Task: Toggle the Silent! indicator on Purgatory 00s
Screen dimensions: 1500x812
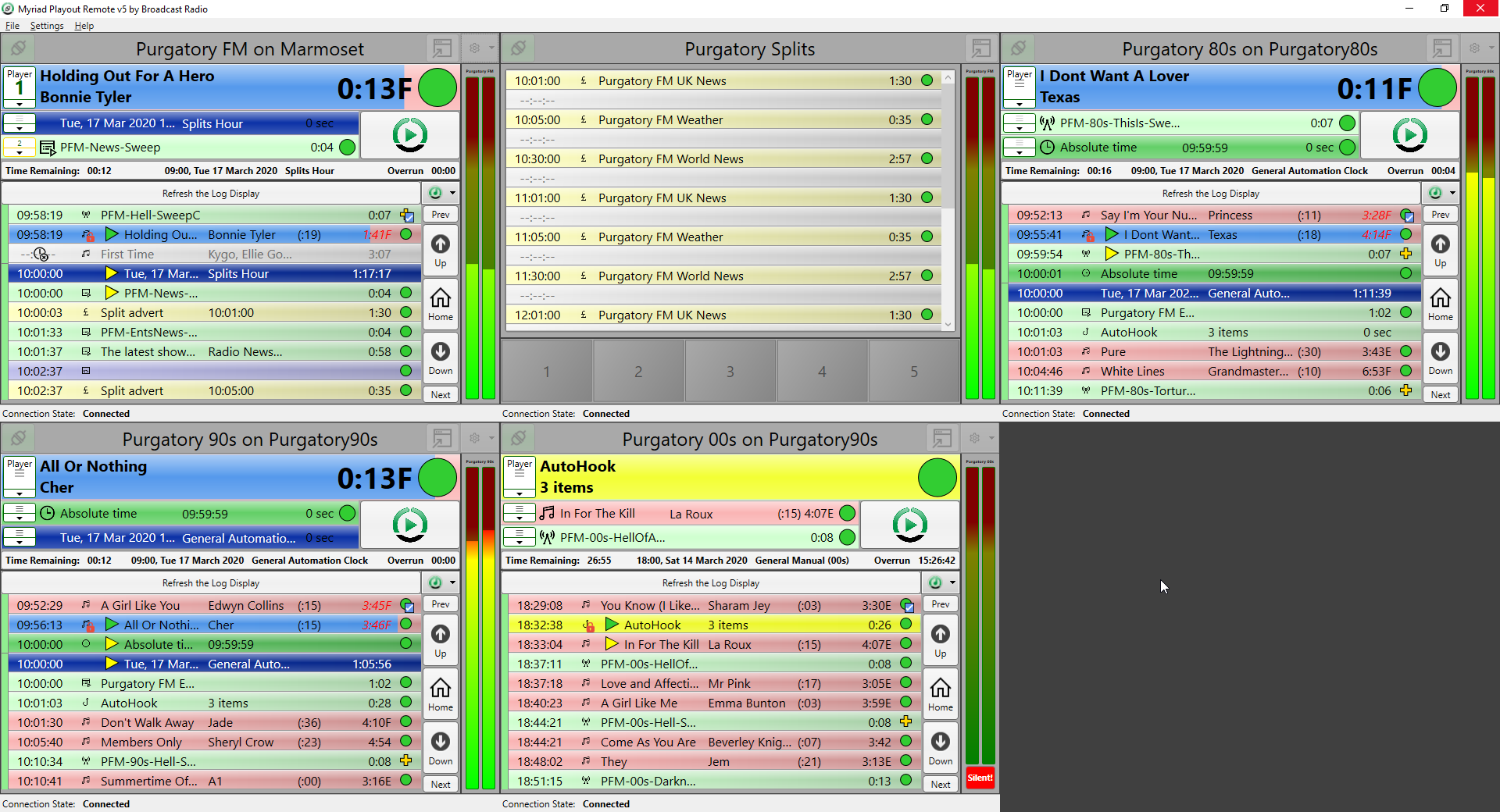Action: click(x=980, y=778)
